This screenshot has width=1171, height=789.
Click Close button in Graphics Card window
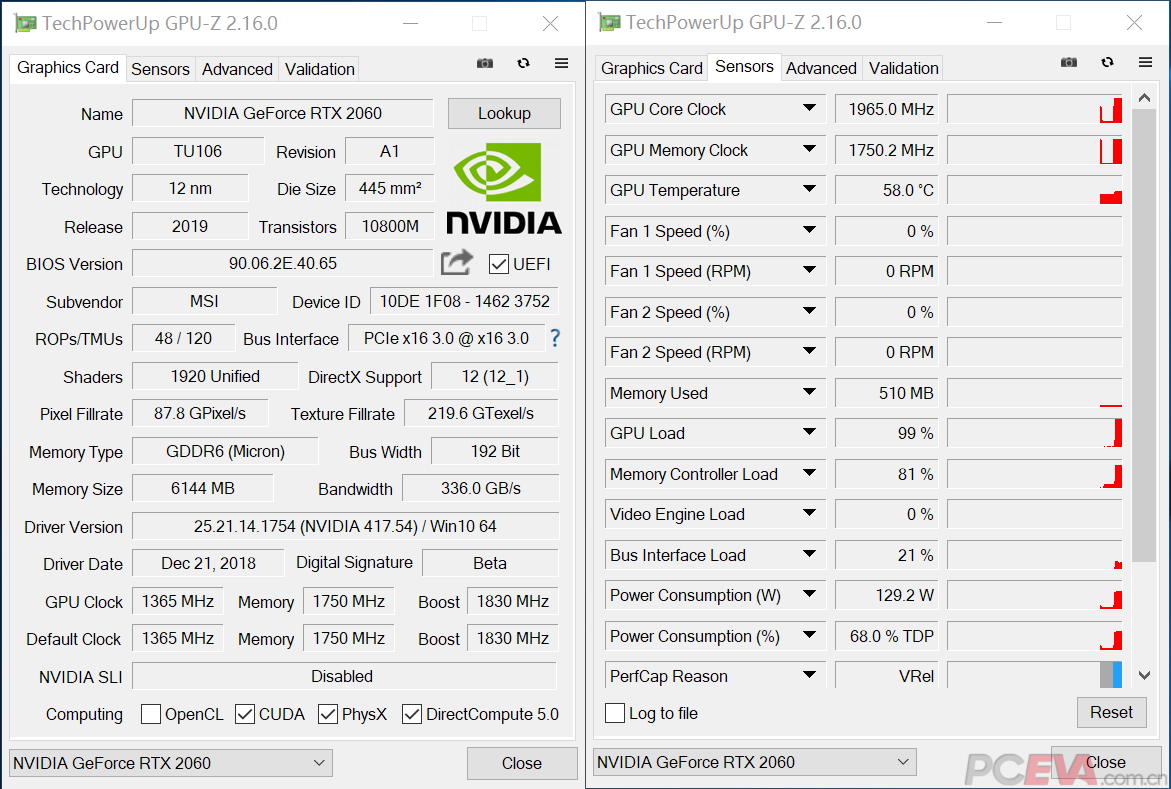tap(522, 763)
